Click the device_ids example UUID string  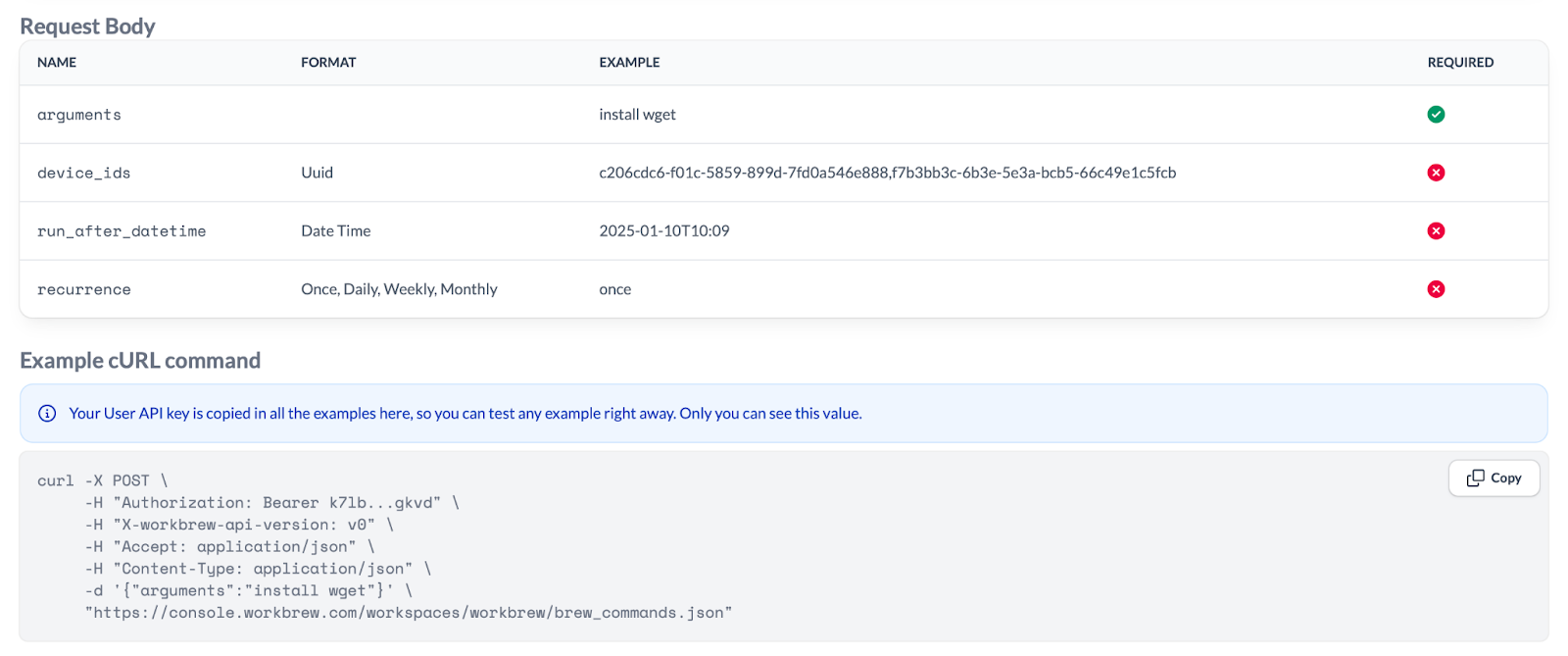887,173
